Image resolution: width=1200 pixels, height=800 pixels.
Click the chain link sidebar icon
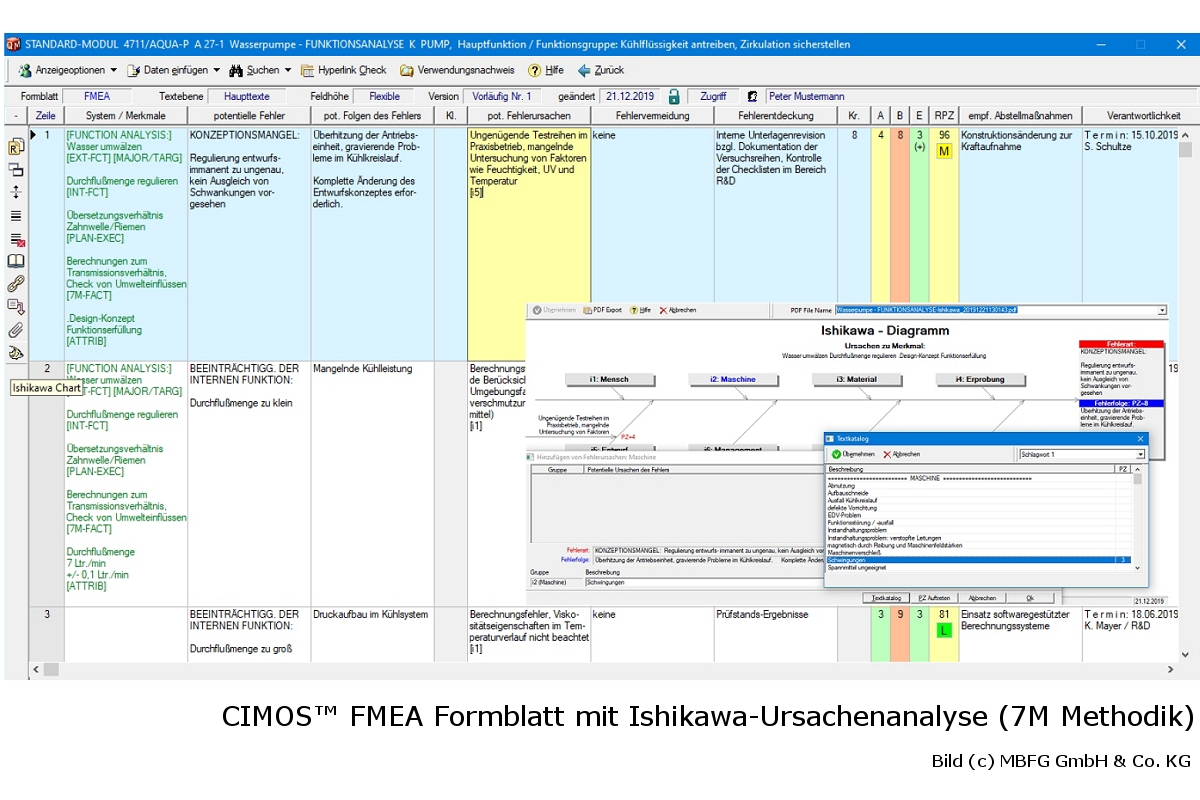(x=16, y=284)
